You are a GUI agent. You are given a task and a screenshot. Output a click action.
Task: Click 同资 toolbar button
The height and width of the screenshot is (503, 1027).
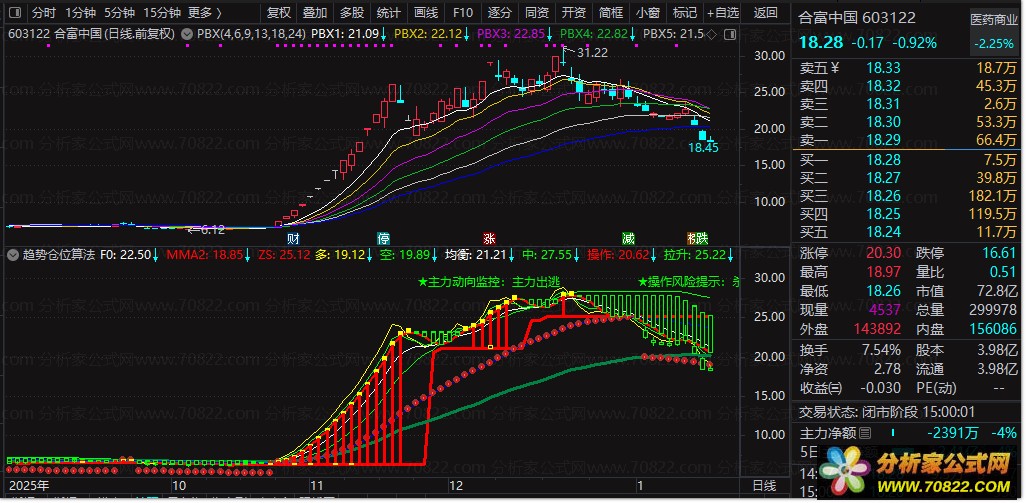point(537,12)
